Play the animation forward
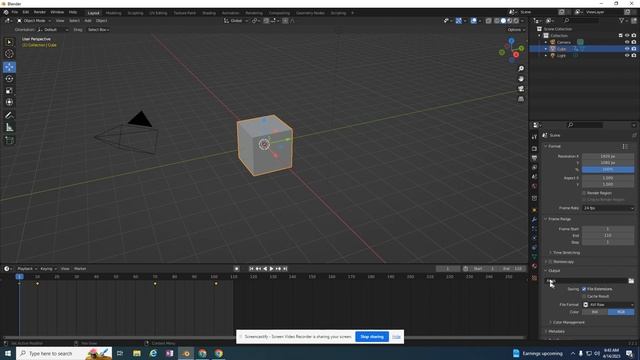This screenshot has height=360, width=640. click(271, 269)
